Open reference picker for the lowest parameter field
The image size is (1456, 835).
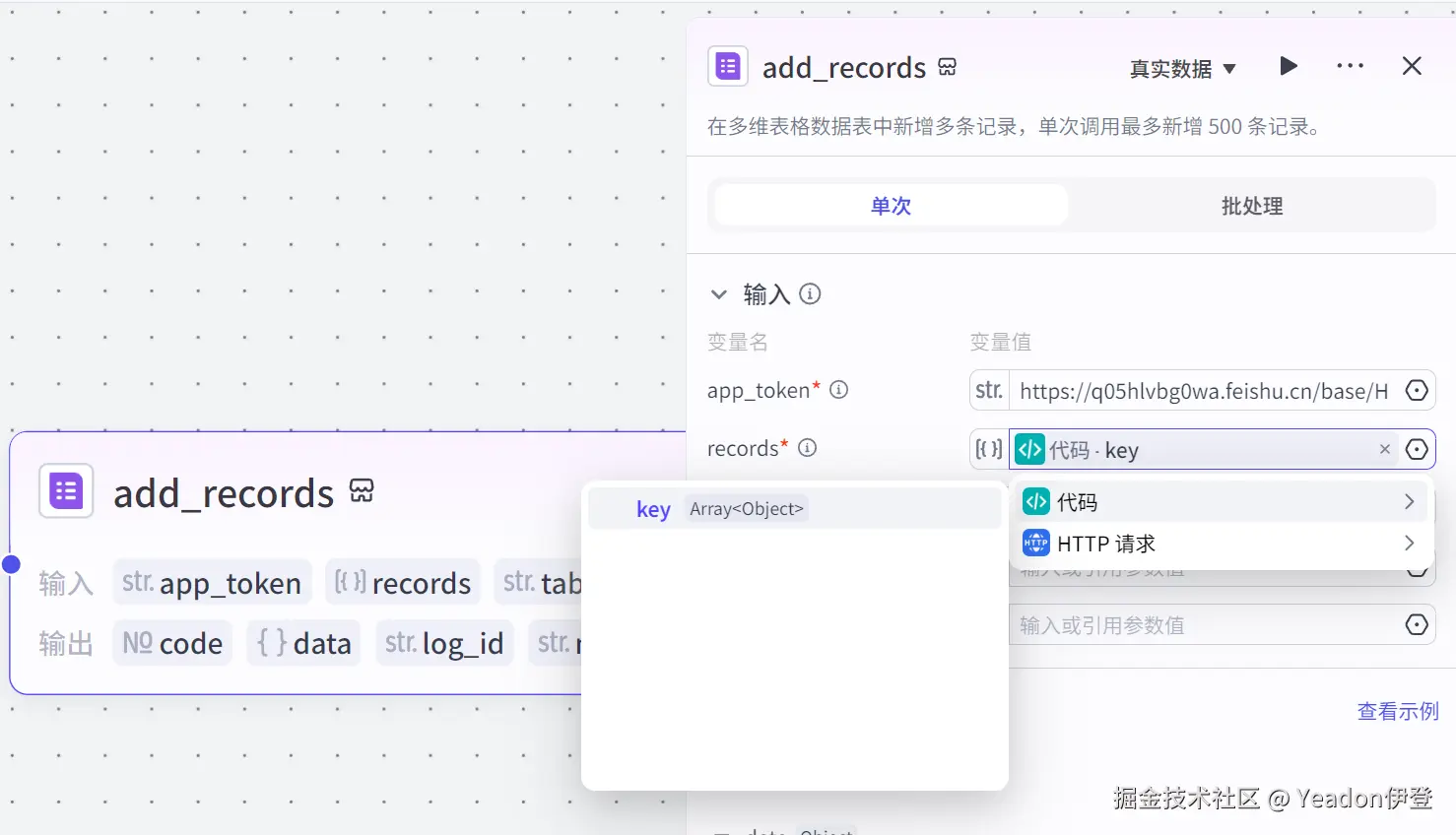click(x=1417, y=625)
